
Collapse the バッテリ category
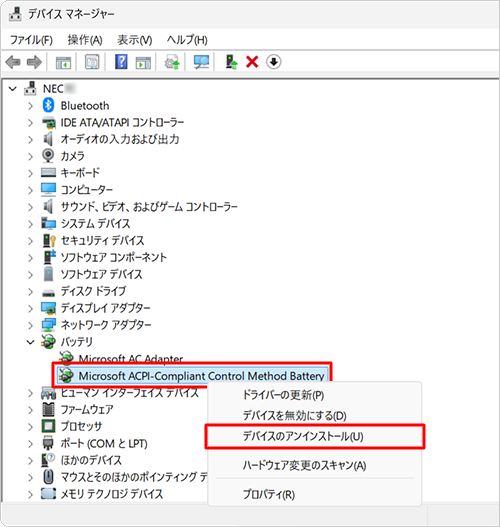31,342
